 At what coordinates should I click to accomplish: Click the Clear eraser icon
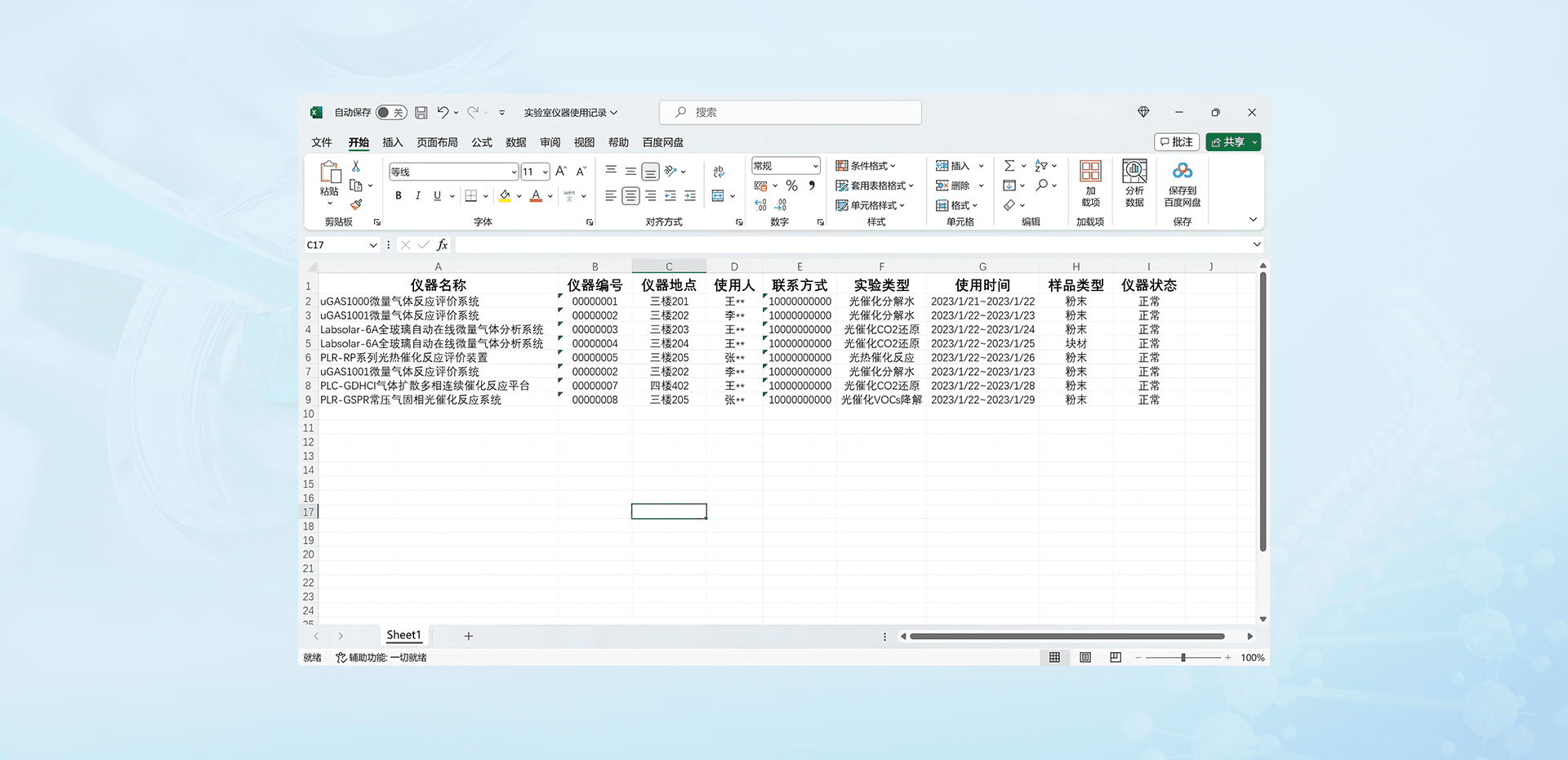pos(1009,205)
